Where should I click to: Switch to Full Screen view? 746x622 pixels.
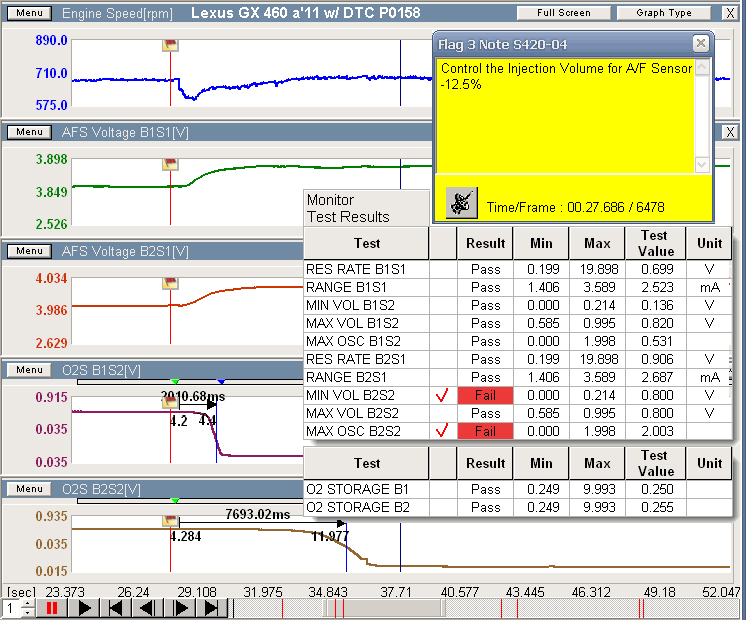(563, 13)
